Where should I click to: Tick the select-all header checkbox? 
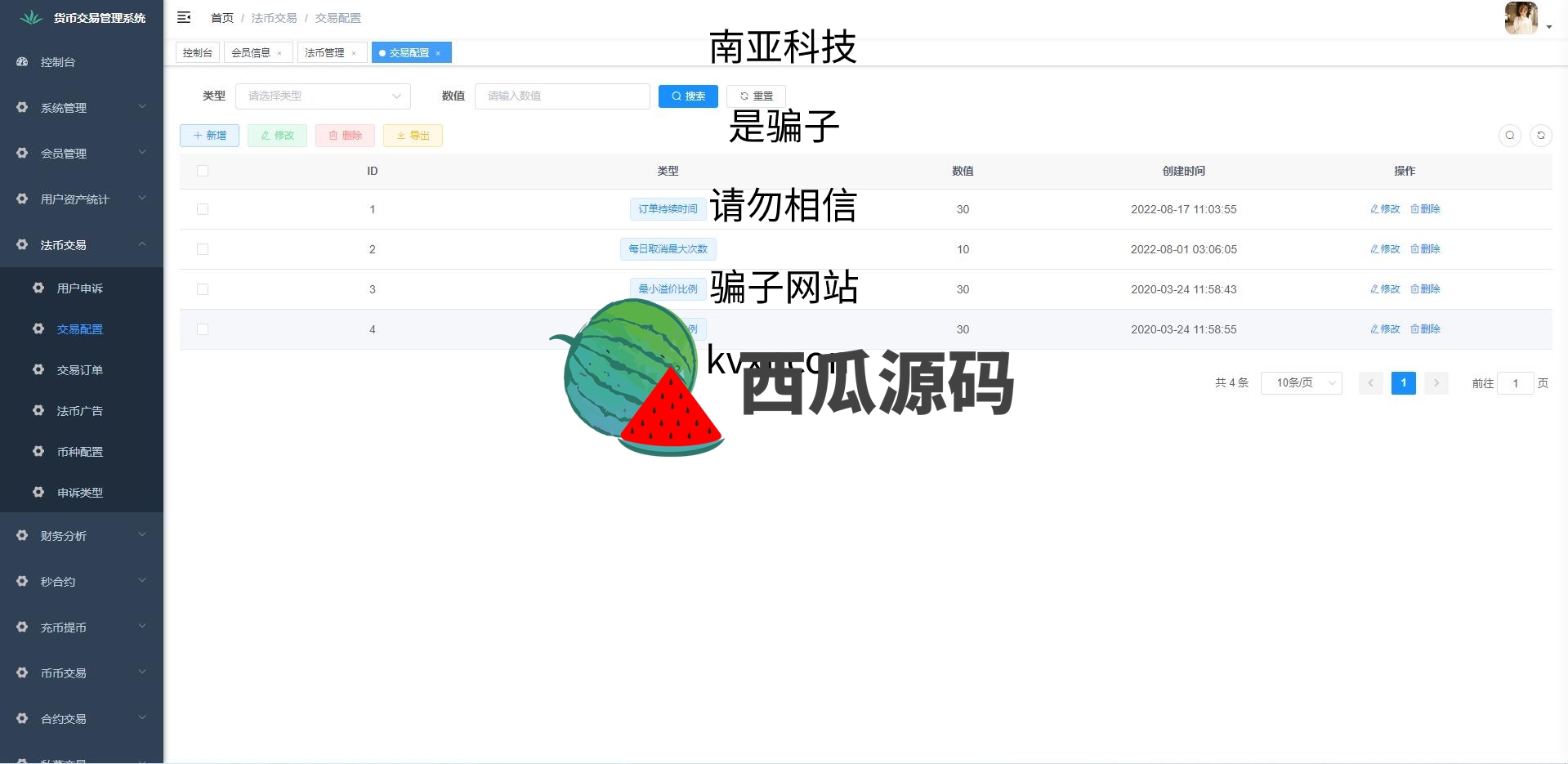pyautogui.click(x=203, y=171)
